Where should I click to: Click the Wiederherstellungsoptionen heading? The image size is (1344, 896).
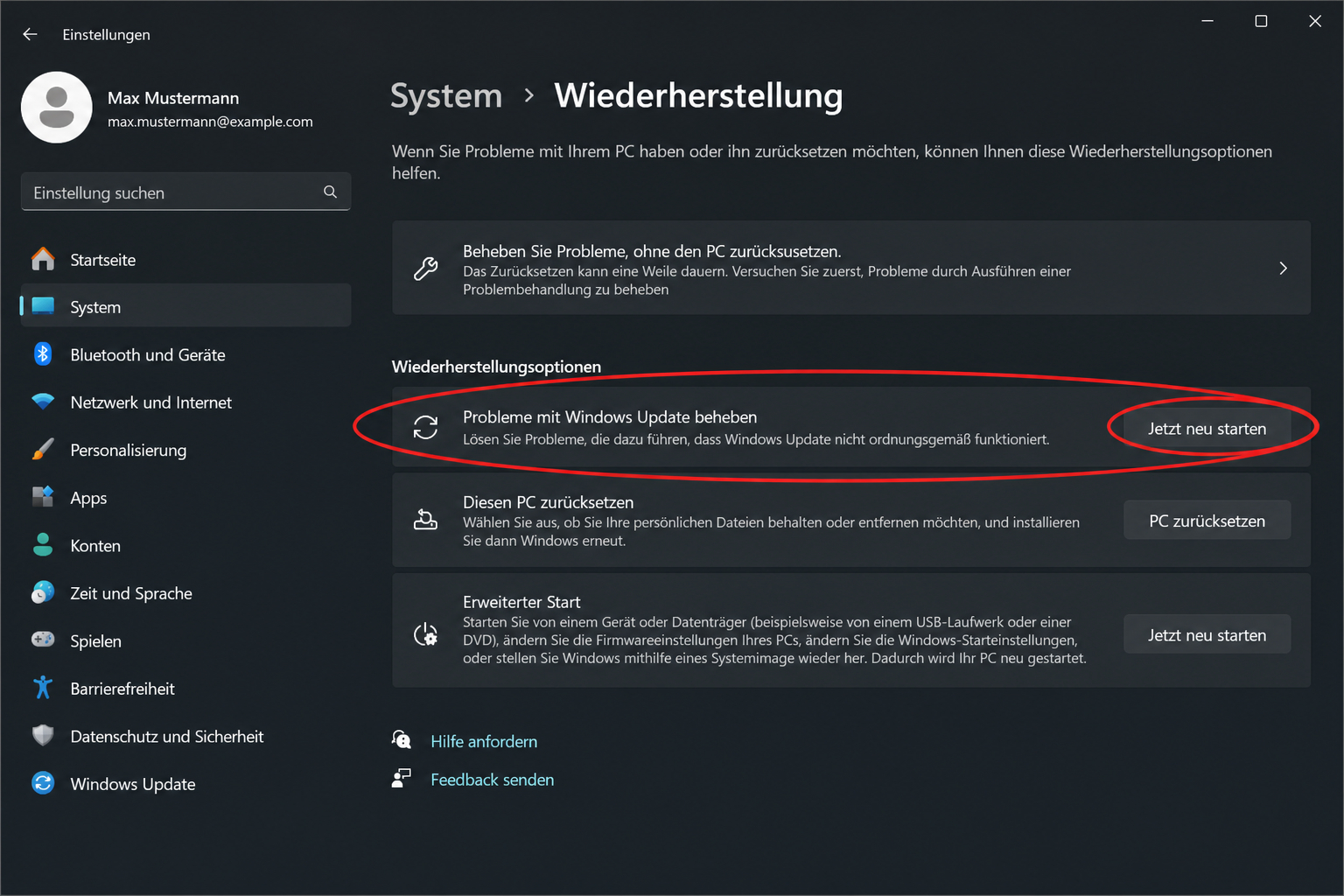click(496, 367)
